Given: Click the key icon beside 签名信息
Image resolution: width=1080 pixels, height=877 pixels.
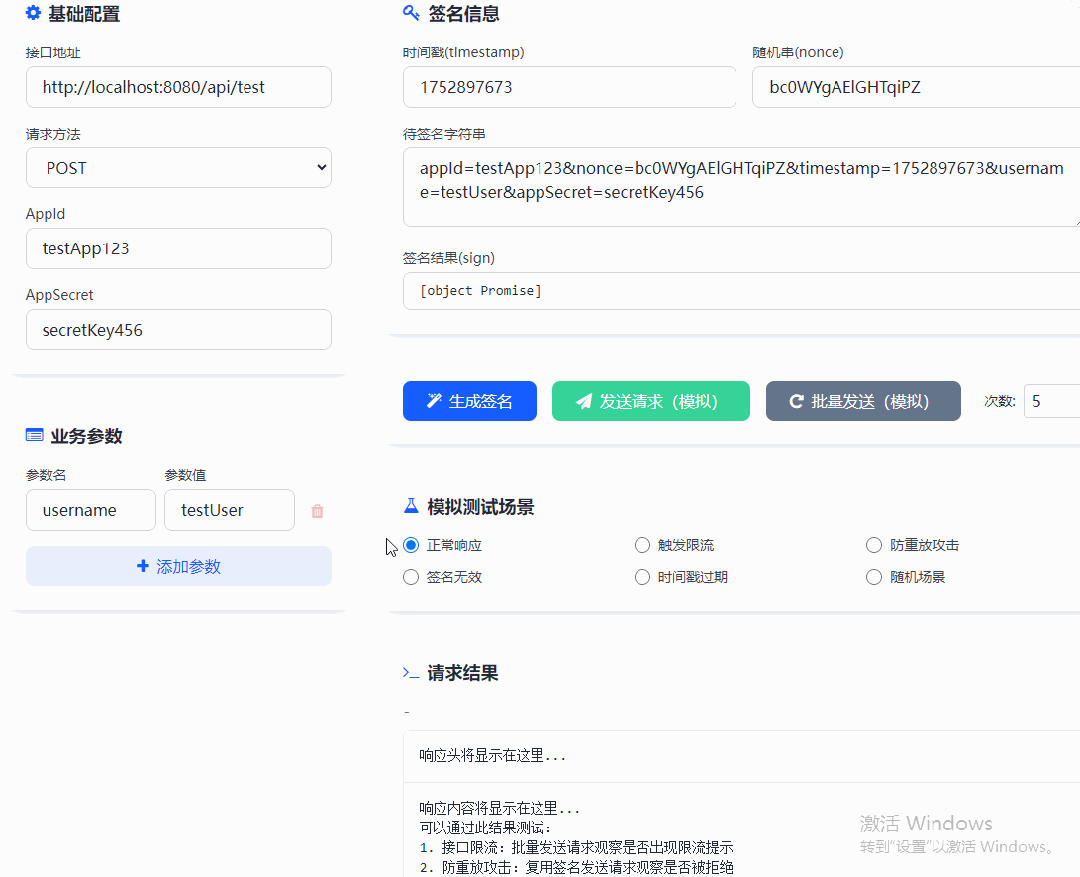Looking at the screenshot, I should (411, 13).
